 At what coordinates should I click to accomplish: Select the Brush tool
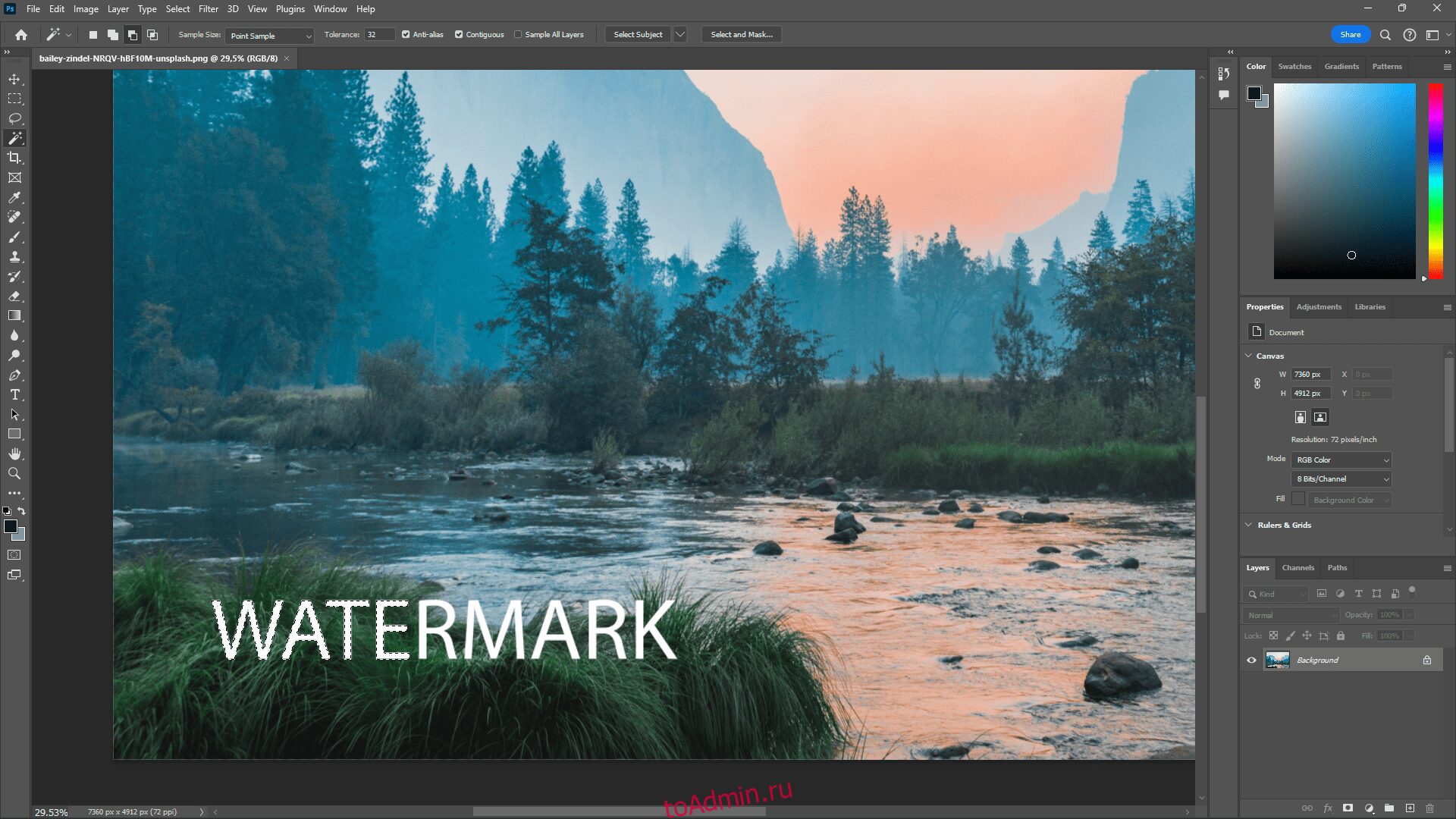click(15, 237)
